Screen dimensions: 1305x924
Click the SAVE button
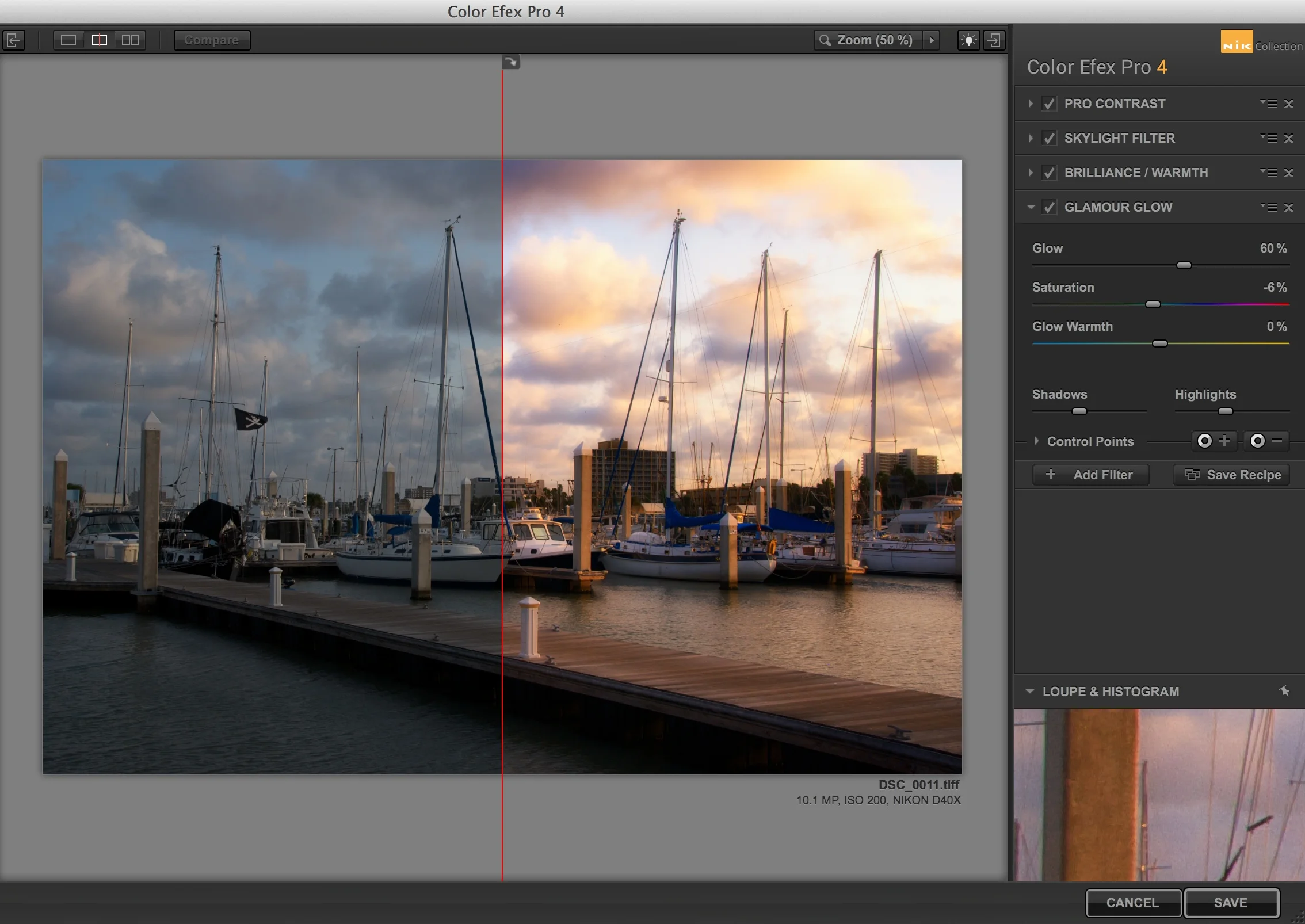1231,903
